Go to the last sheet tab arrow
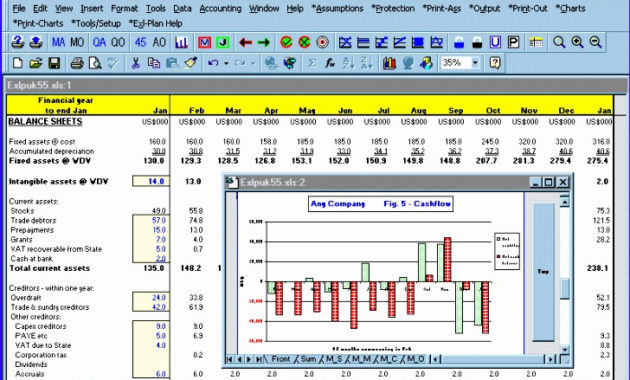Viewport: 630px width, 380px height. click(x=258, y=359)
